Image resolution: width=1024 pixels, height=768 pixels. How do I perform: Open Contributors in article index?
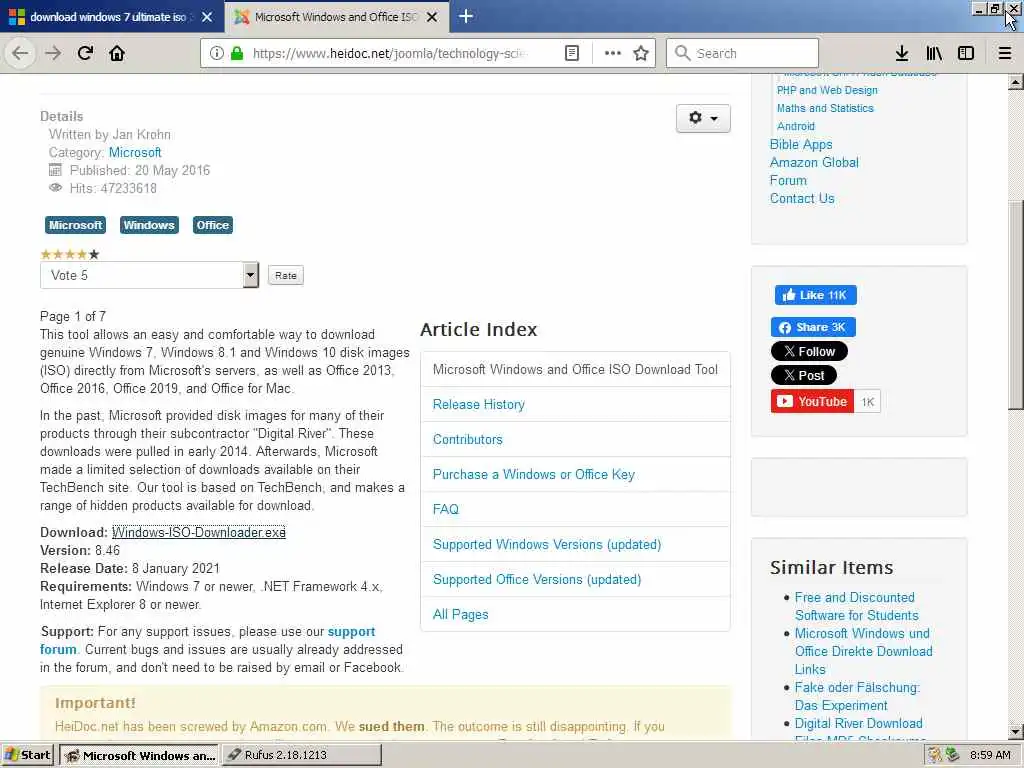click(x=468, y=440)
